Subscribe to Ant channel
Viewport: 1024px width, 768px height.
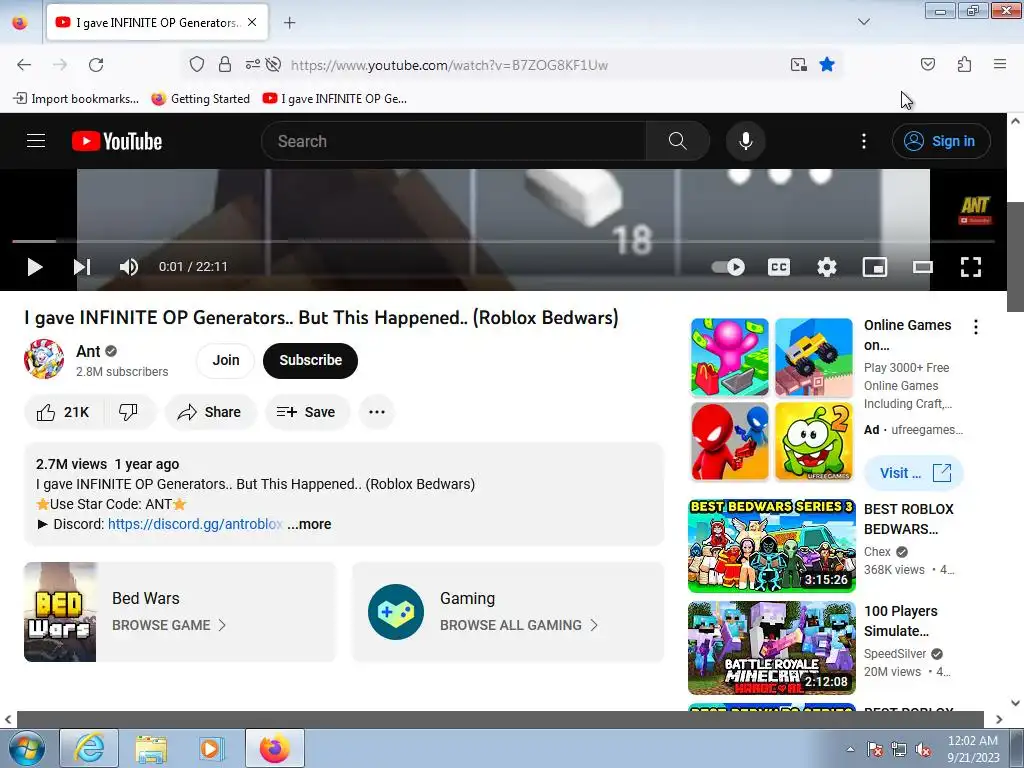click(x=310, y=360)
